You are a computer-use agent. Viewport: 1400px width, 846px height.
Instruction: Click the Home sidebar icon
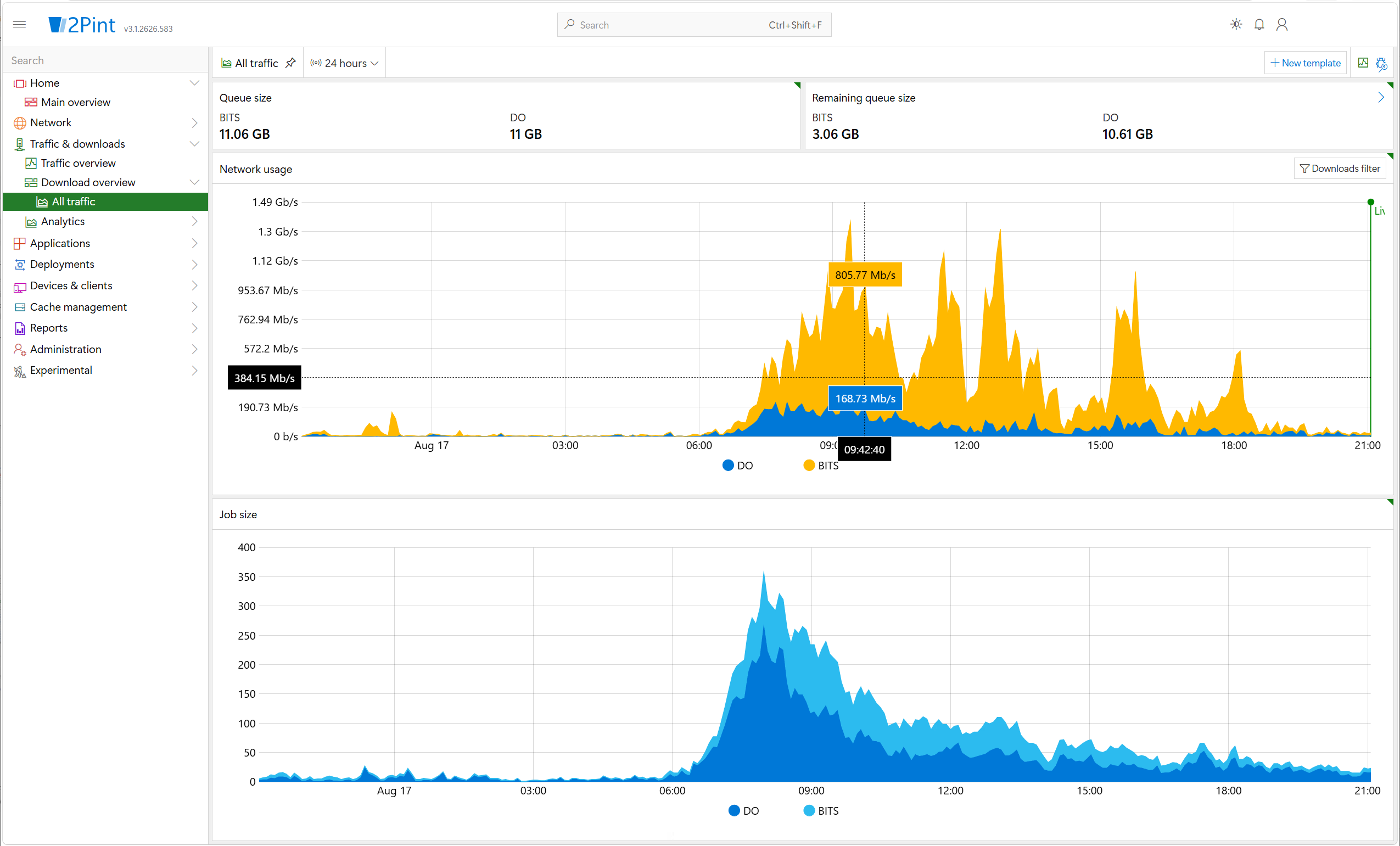20,83
